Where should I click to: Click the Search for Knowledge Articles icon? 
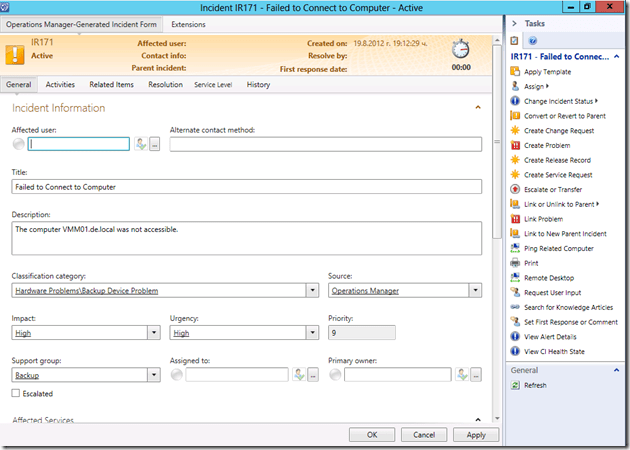pos(515,307)
